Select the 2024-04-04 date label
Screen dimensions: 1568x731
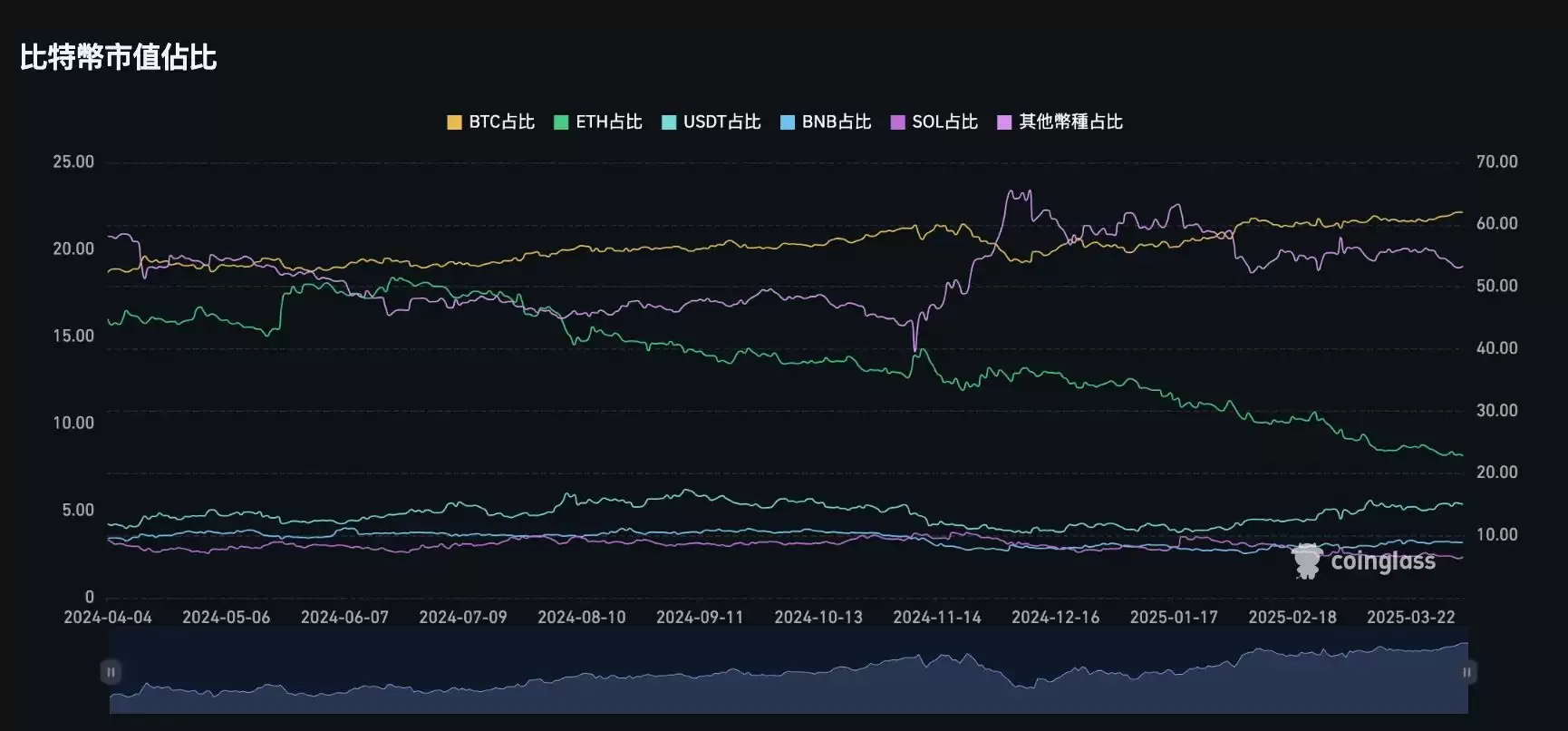108,618
